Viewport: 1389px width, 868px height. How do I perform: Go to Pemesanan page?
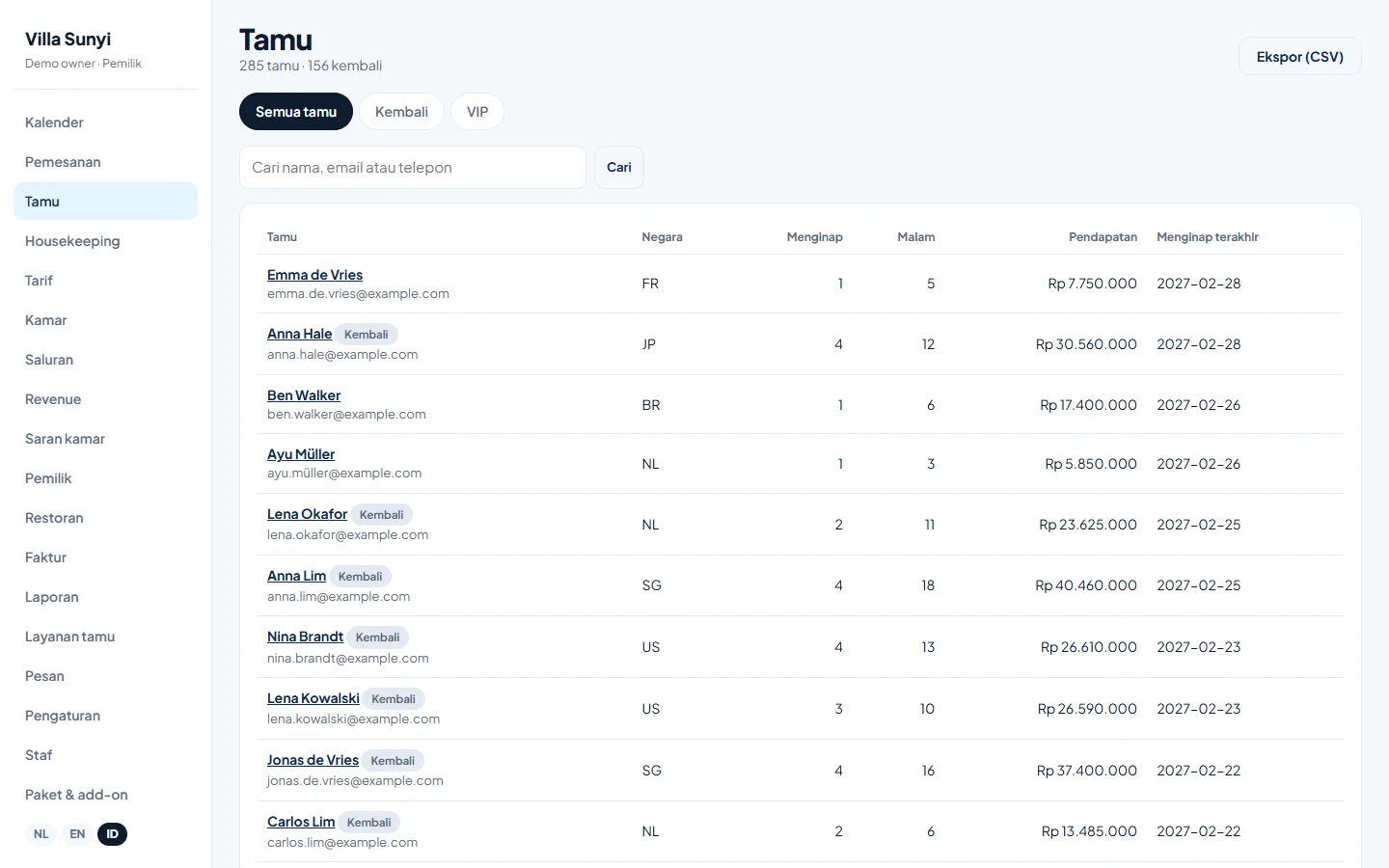105,162
